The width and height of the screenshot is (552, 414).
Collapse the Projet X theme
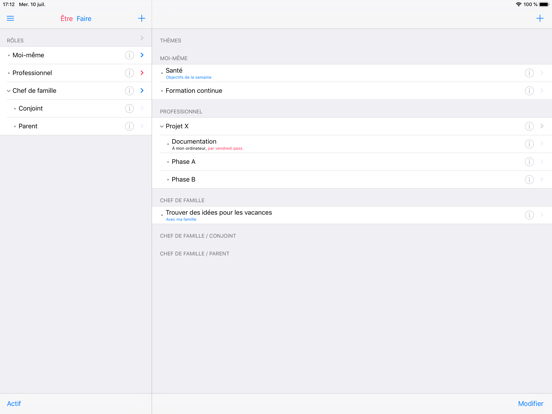point(162,126)
